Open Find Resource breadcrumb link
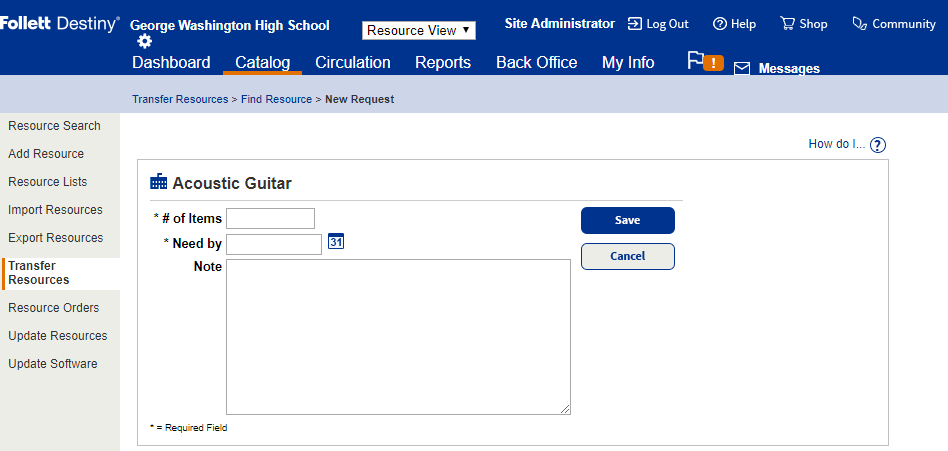 [279, 100]
